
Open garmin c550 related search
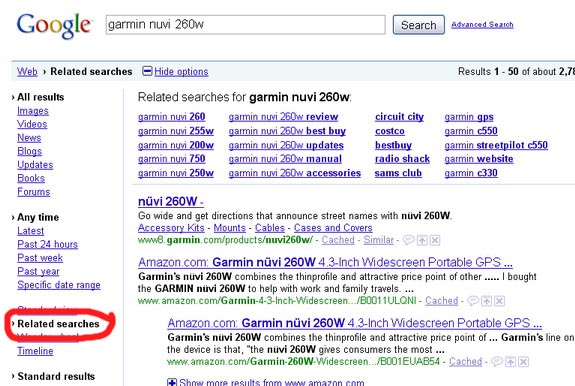coord(471,131)
